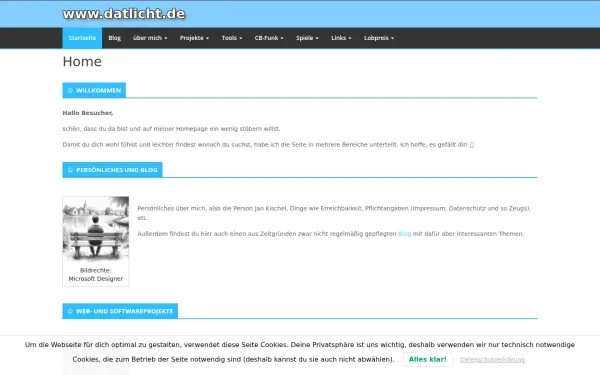This screenshot has width=600, height=375.
Task: Expand the Lobpreis dropdown menu
Action: pos(379,38)
